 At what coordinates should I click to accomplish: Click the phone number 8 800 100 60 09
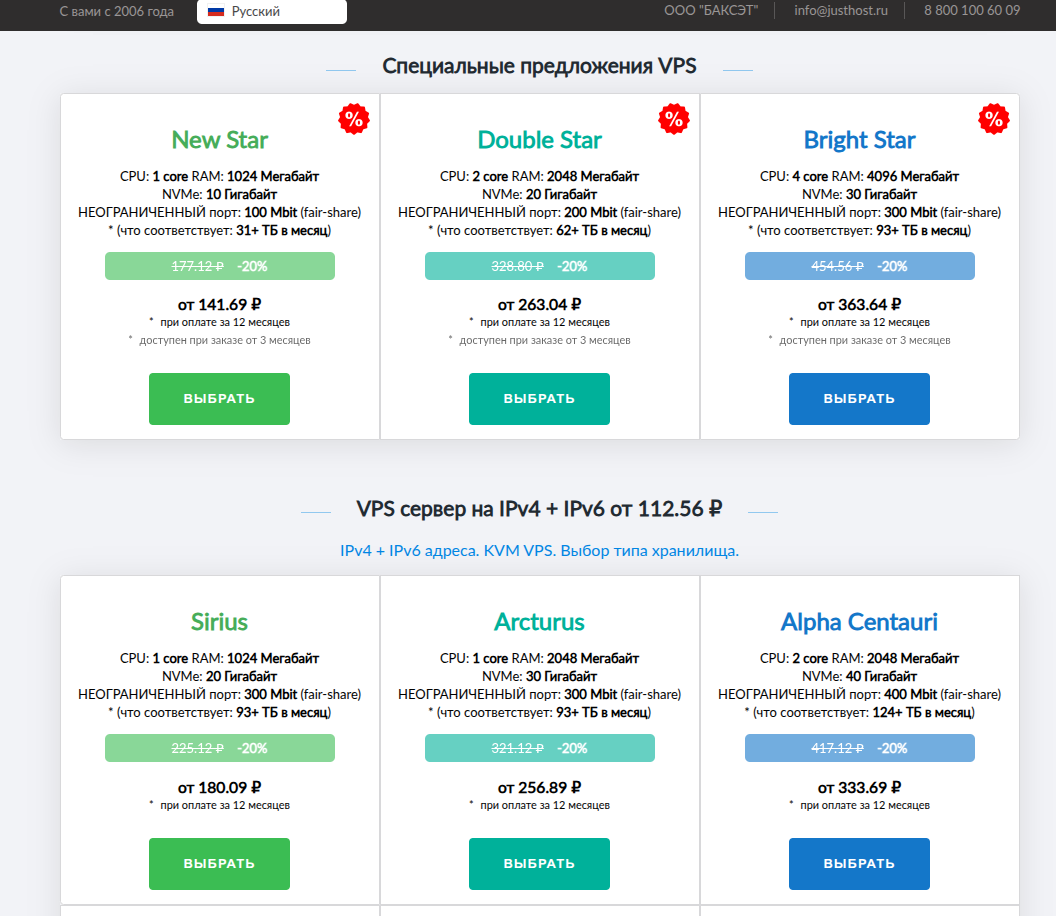(x=972, y=11)
